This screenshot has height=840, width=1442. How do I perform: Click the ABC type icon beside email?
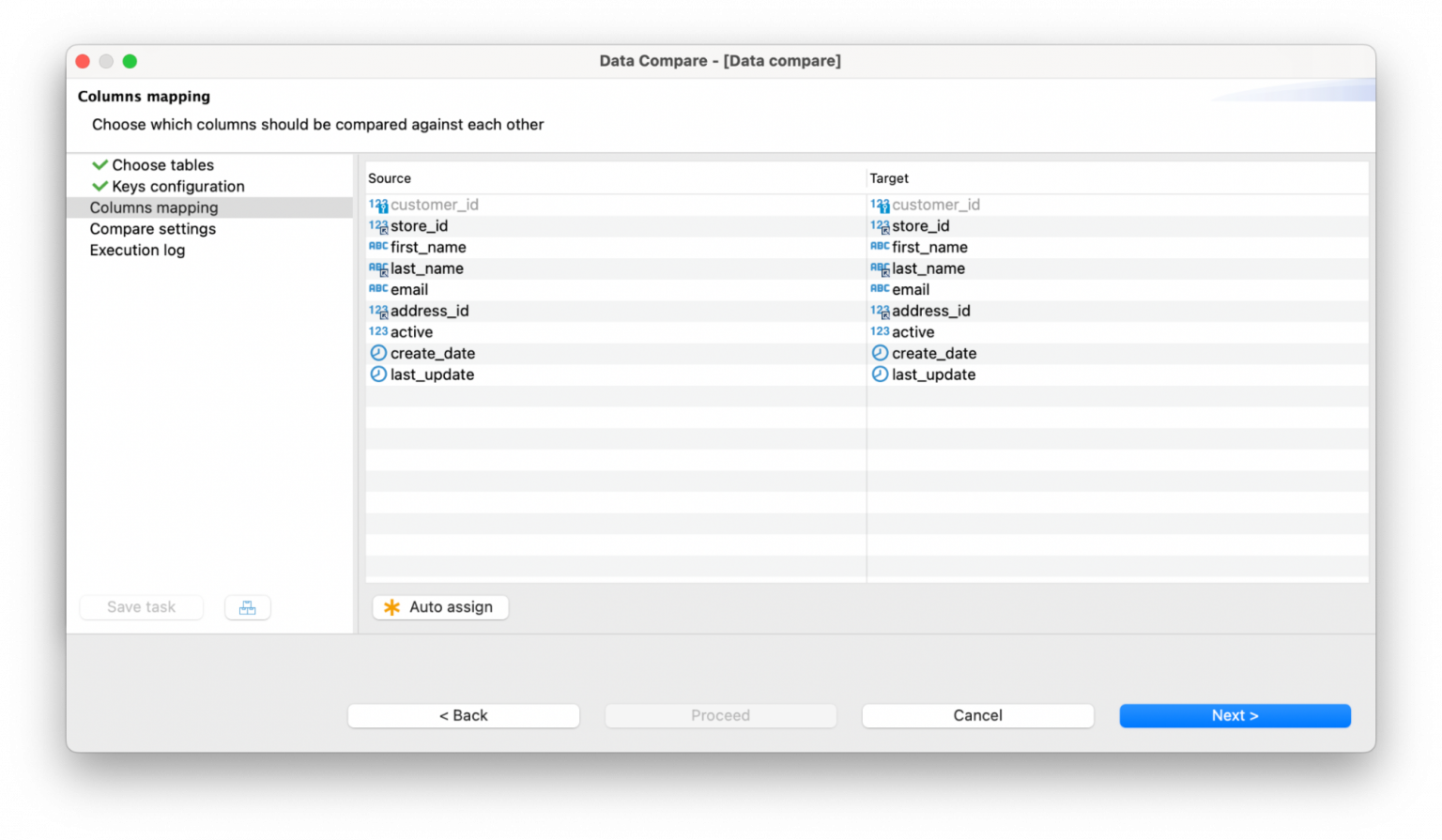tap(377, 288)
